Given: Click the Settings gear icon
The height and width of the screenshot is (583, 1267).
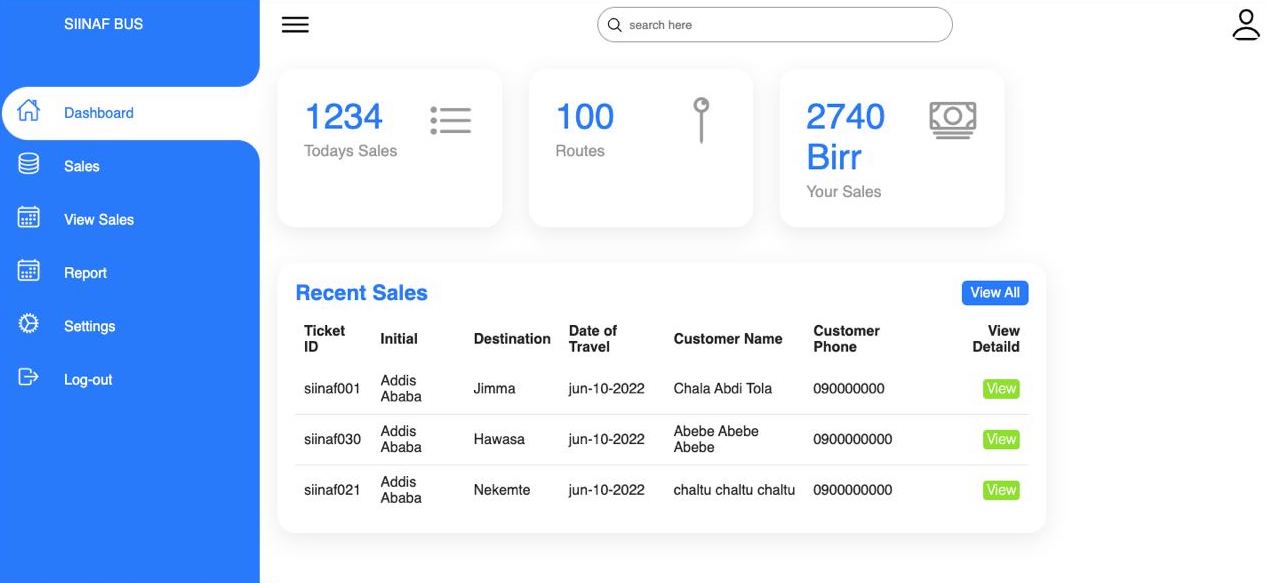Looking at the screenshot, I should click(x=27, y=323).
